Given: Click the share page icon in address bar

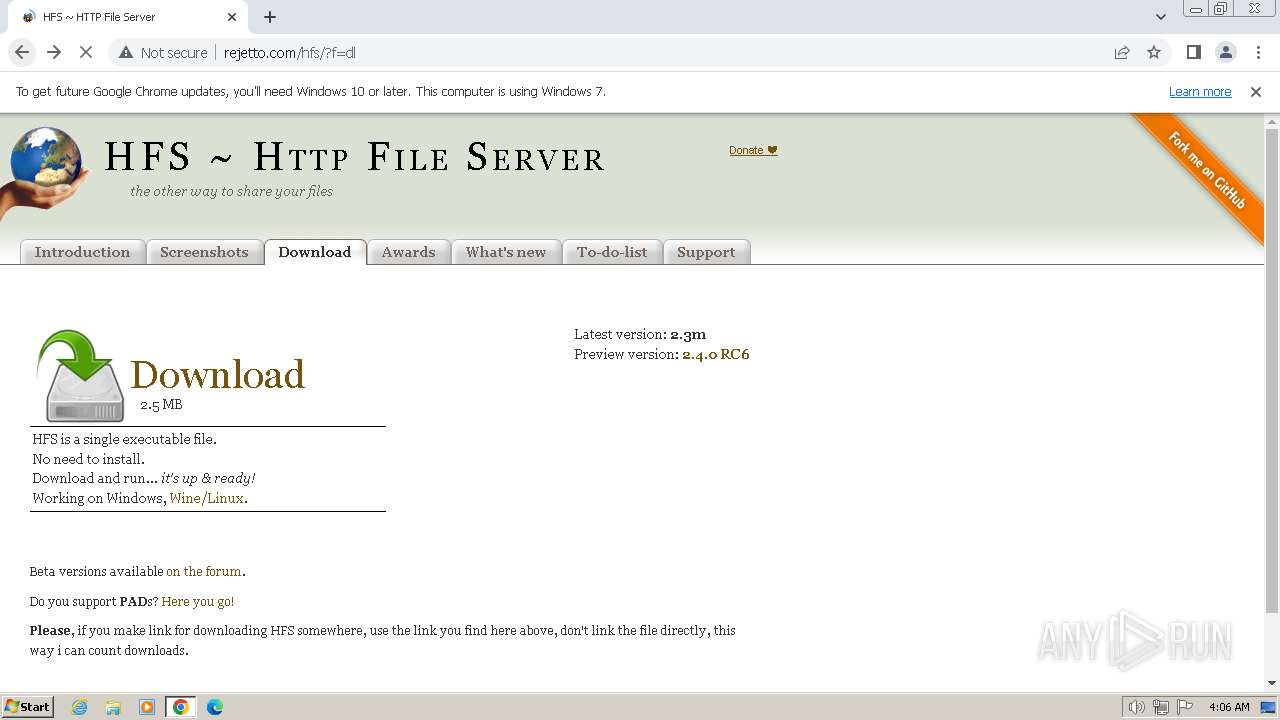Looking at the screenshot, I should tap(1122, 53).
